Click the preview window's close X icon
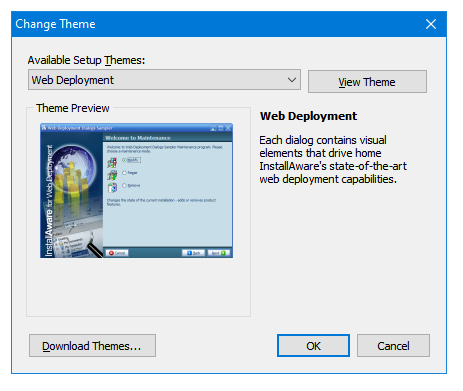The width and height of the screenshot is (463, 391). click(228, 128)
